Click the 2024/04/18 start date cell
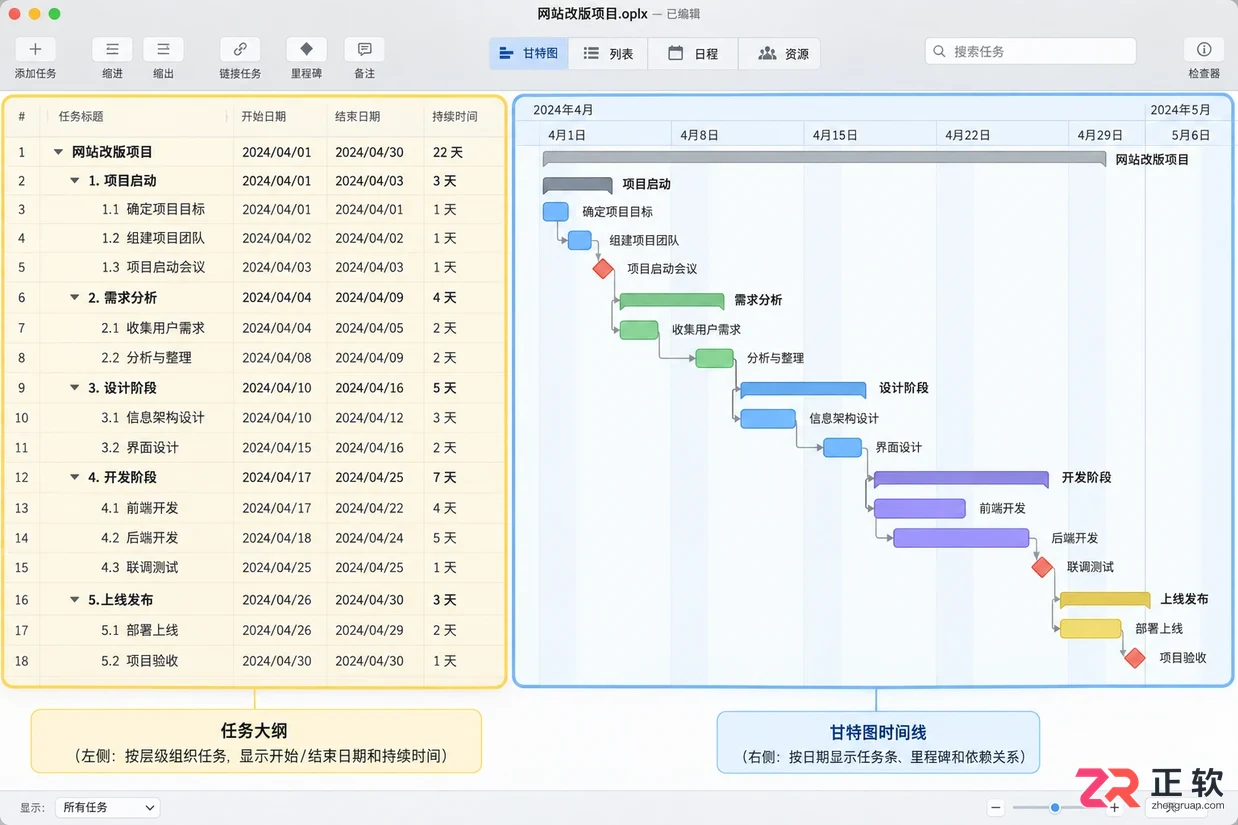1238x825 pixels. coord(277,538)
